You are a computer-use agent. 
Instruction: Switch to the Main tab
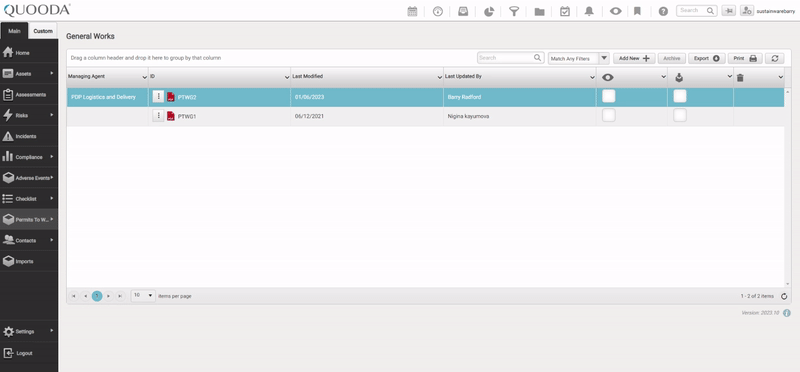point(14,31)
